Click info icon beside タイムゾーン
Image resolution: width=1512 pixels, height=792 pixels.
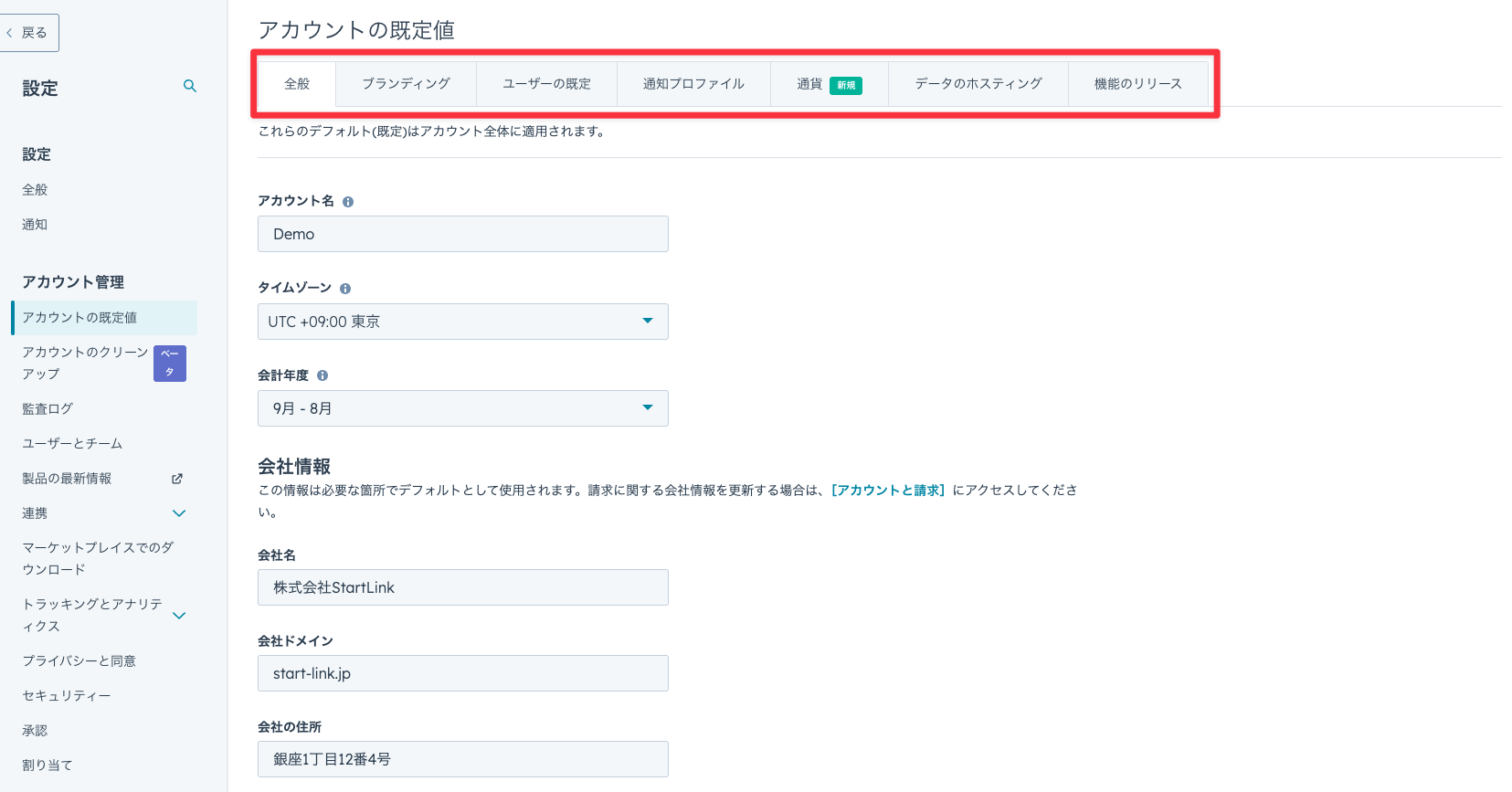pos(345,289)
